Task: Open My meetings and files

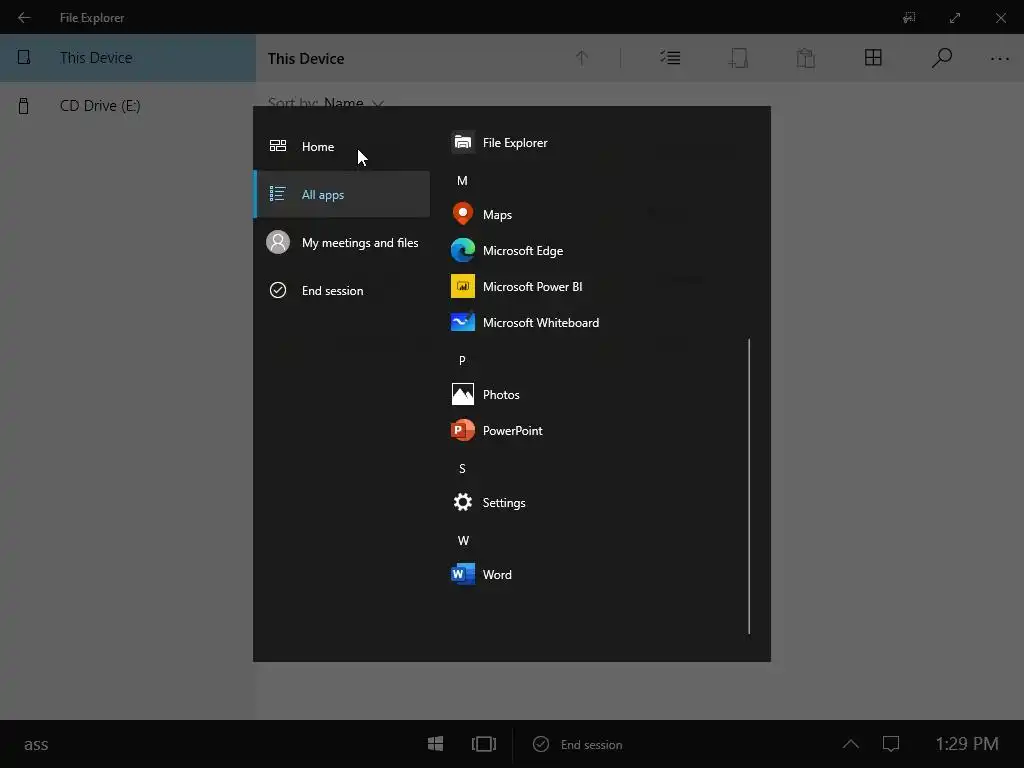Action: pos(342,242)
